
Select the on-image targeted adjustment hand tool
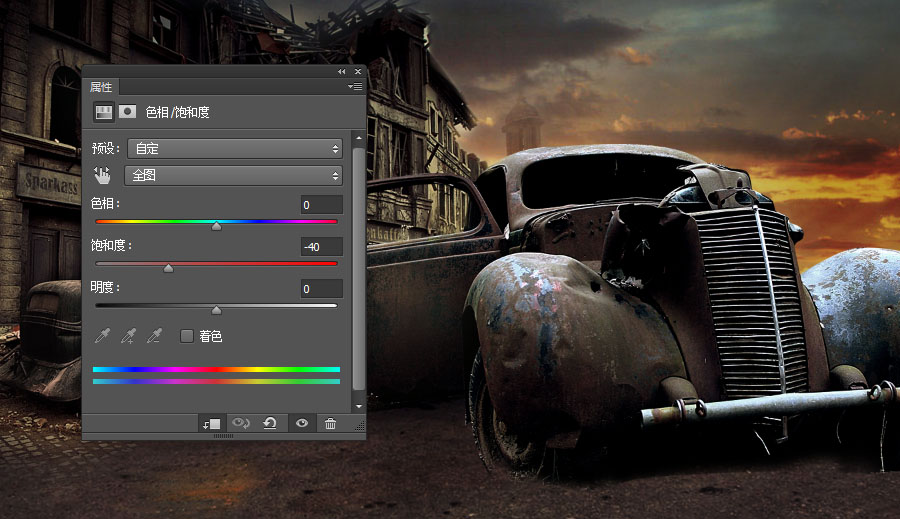coord(102,175)
